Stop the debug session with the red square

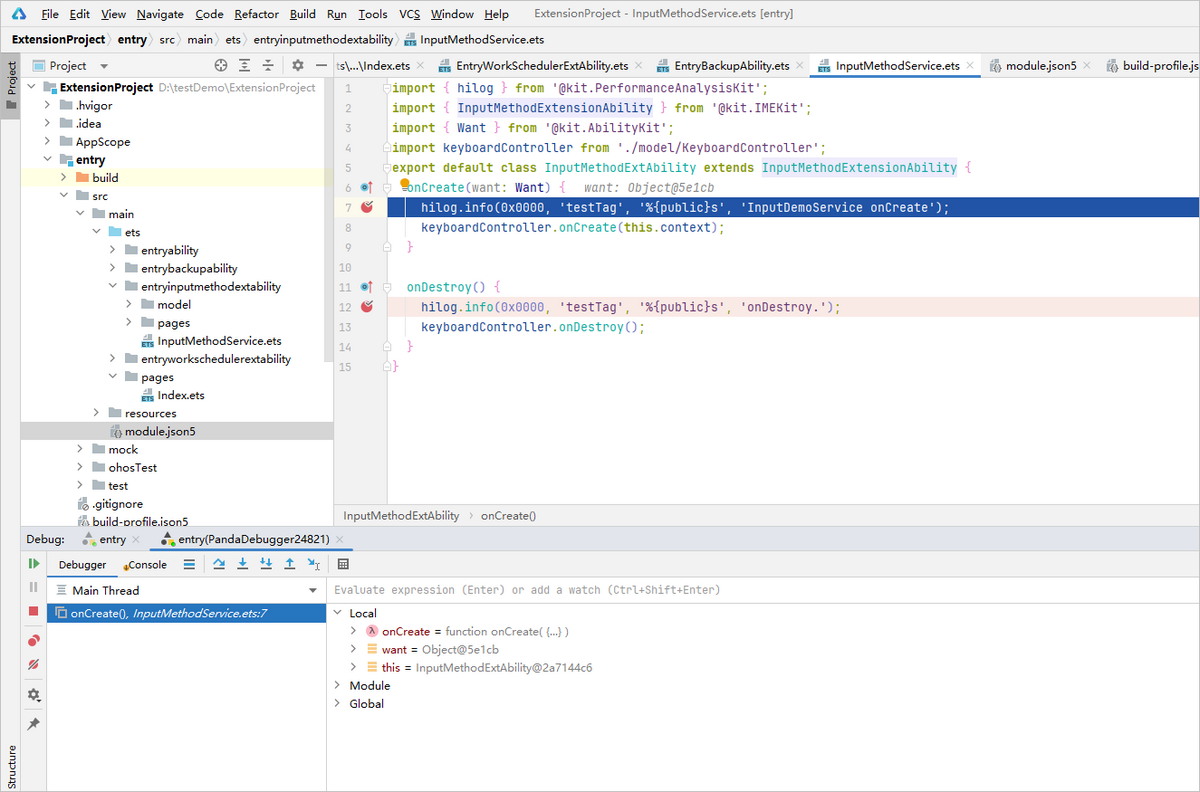point(33,611)
